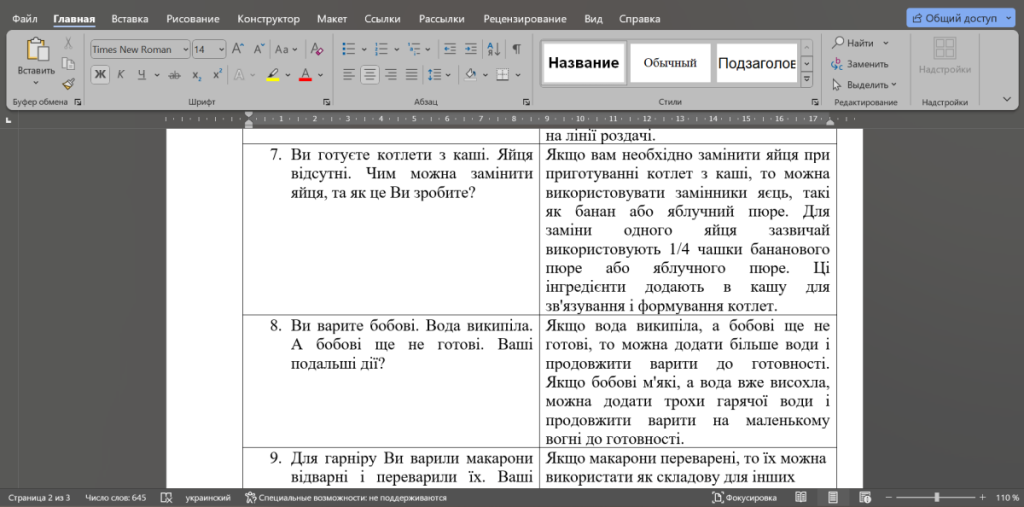This screenshot has width=1024, height=507.
Task: Toggle strikethrough (ab) formatting
Action: (174, 75)
